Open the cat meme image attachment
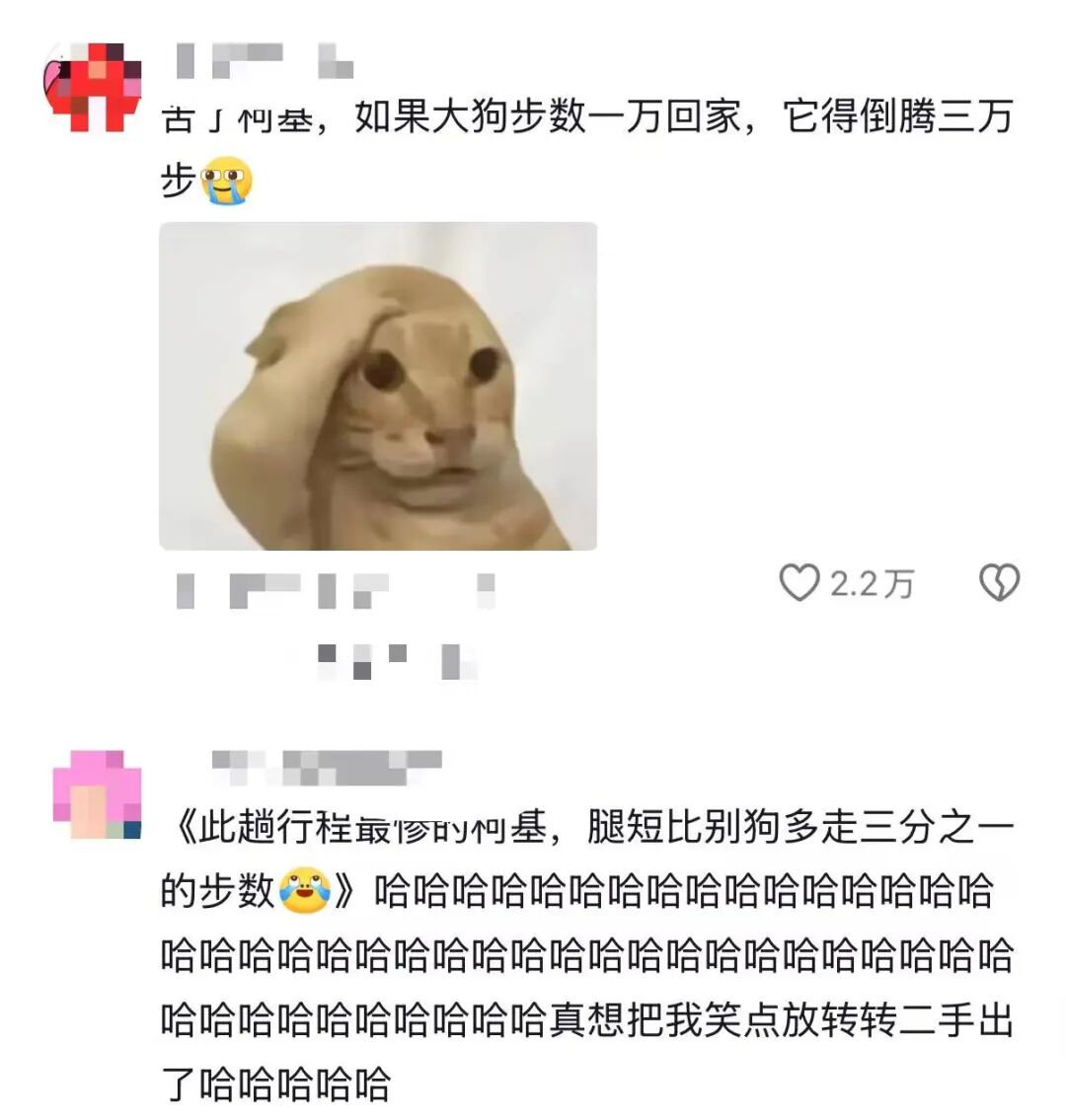Screen dimensions: 1066x1120 [x=378, y=386]
